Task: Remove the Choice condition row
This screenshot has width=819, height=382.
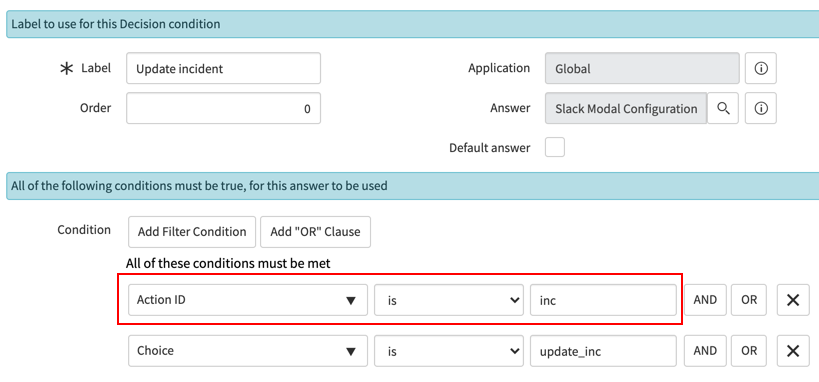Action: tap(793, 351)
